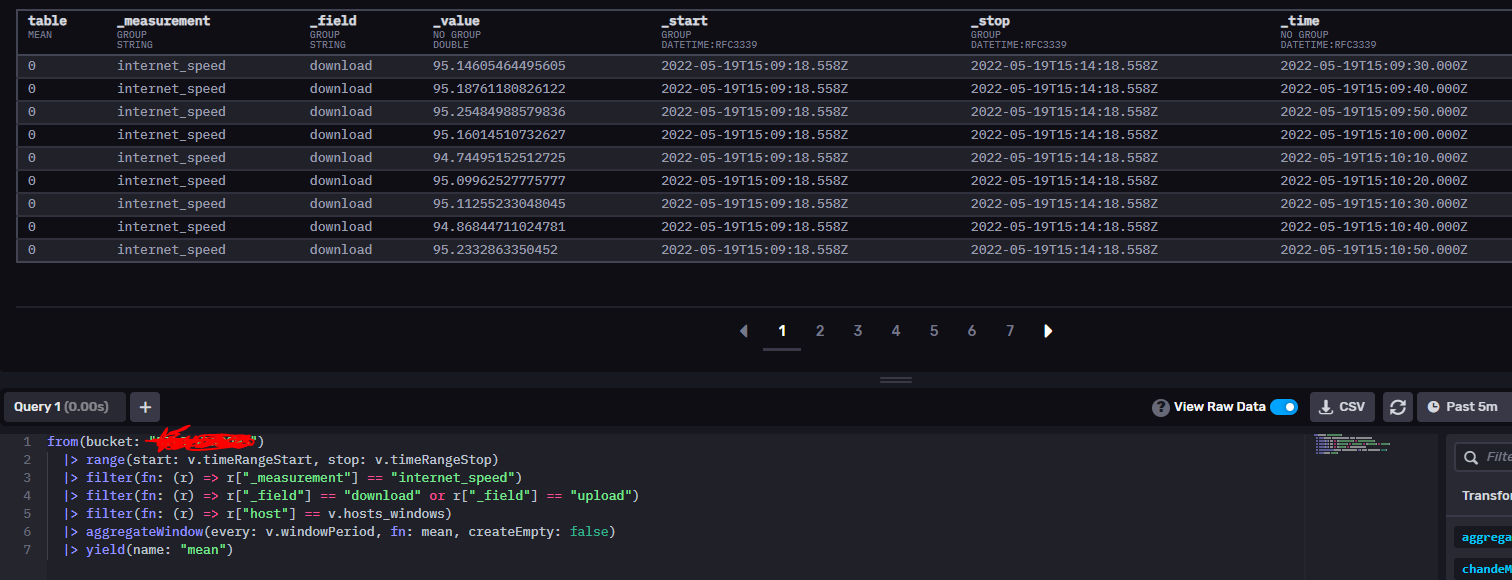This screenshot has height=580, width=1512.
Task: Add a new query using the plus icon
Action: coord(144,406)
